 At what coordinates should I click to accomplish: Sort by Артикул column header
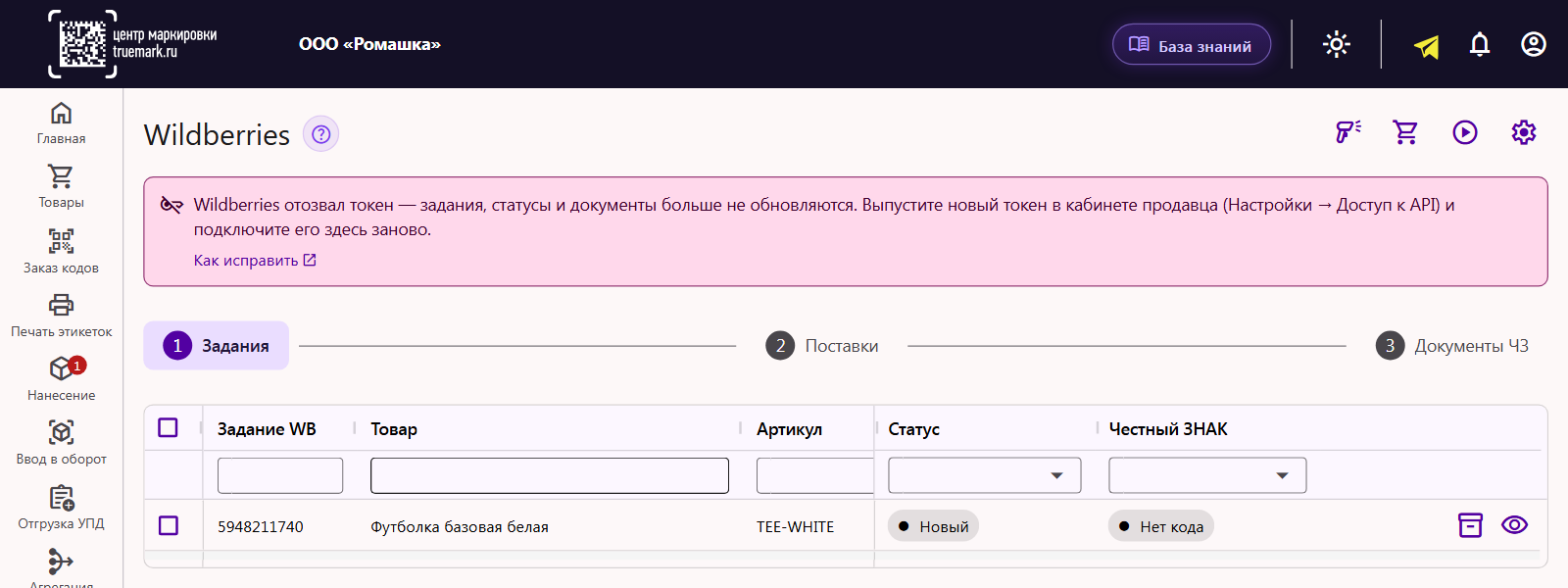pyautogui.click(x=789, y=429)
